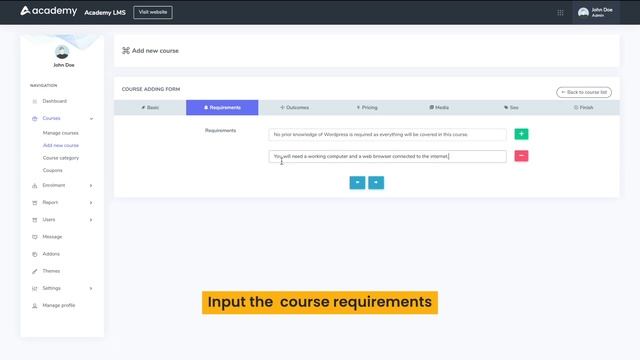This screenshot has width=640, height=360.
Task: Expand the Users submenu arrow
Action: click(91, 220)
